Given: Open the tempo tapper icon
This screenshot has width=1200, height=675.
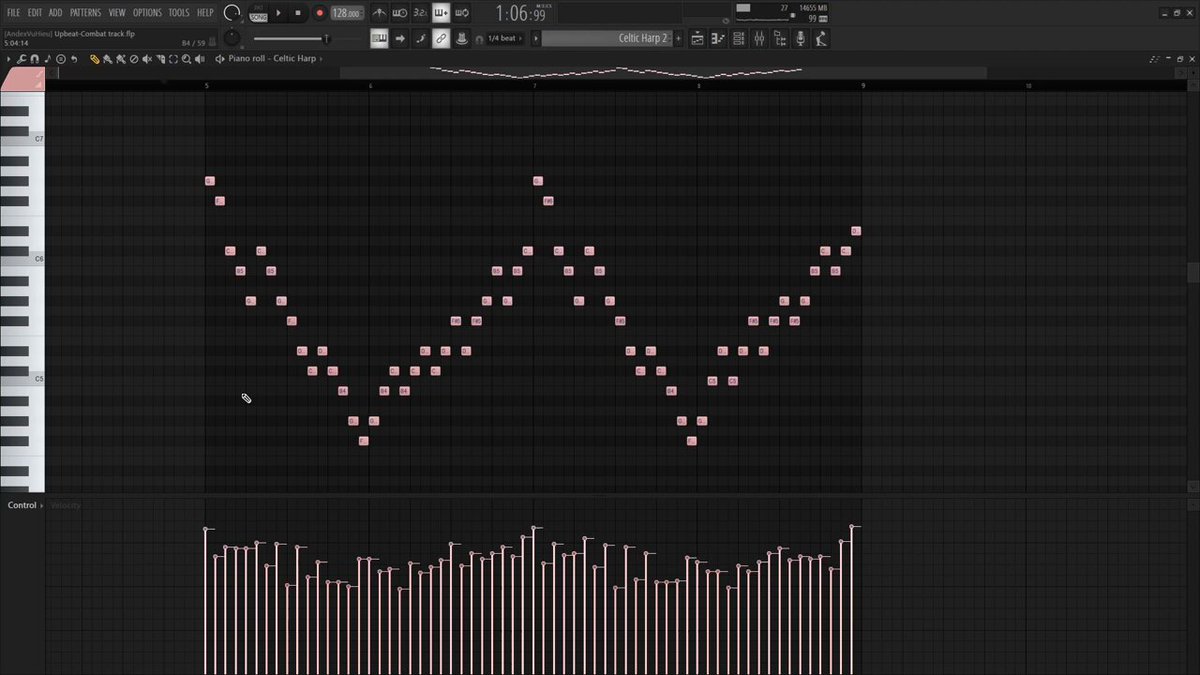Looking at the screenshot, I should tap(820, 39).
